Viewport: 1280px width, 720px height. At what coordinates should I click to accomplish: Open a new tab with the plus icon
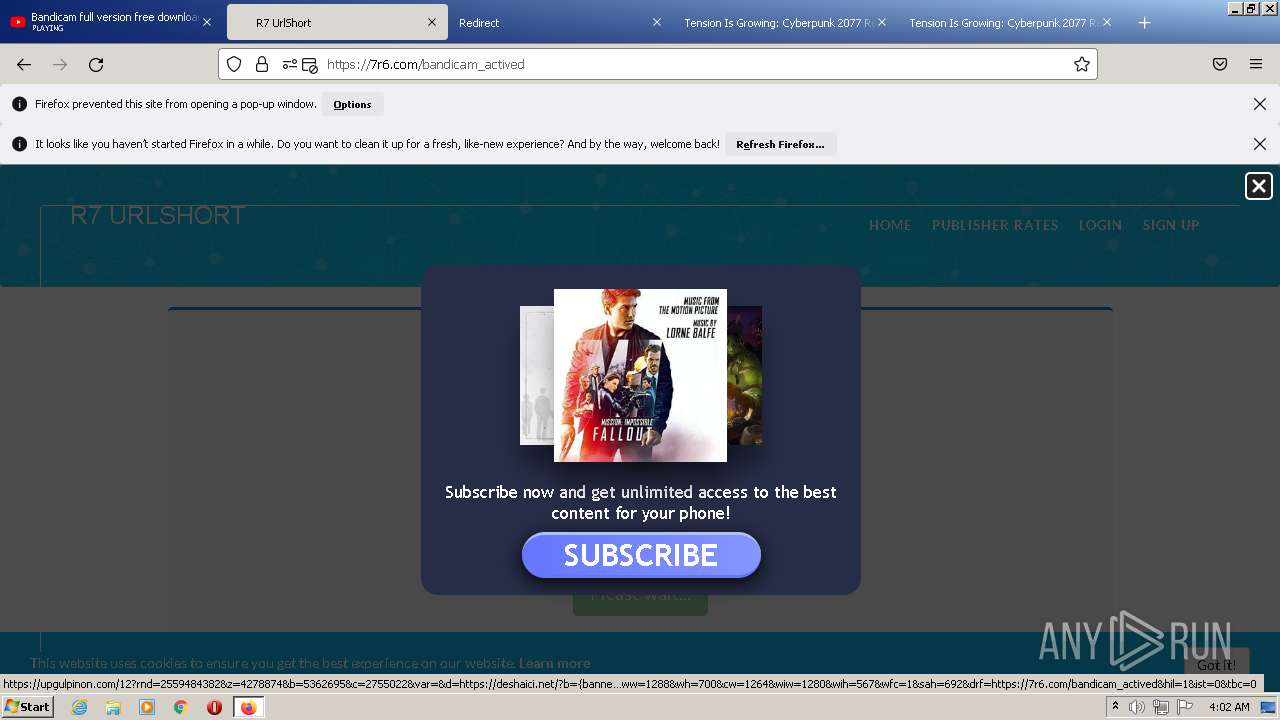pyautogui.click(x=1145, y=23)
